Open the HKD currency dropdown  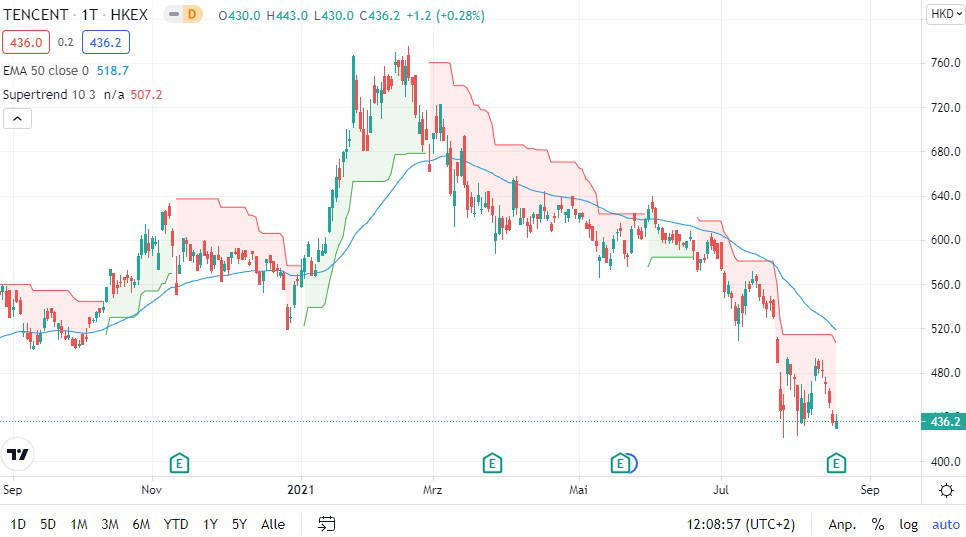[x=946, y=14]
